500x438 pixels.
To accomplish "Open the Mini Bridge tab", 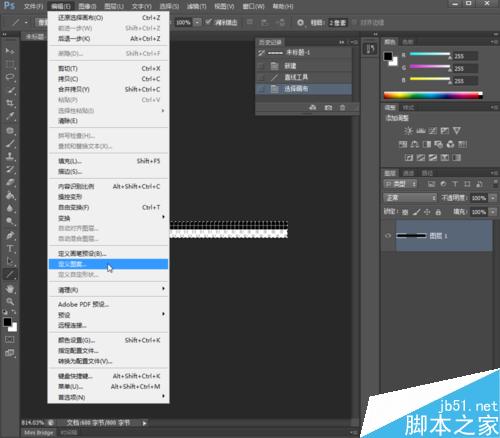I will (39, 433).
